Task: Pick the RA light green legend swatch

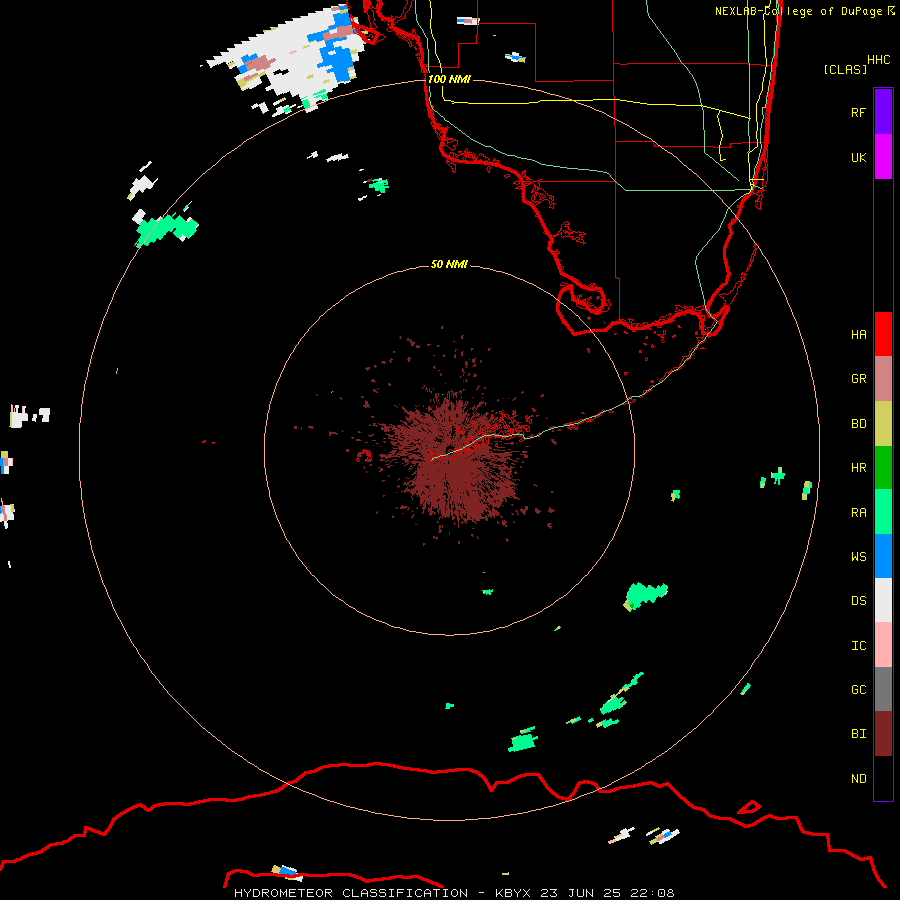Action: 883,512
